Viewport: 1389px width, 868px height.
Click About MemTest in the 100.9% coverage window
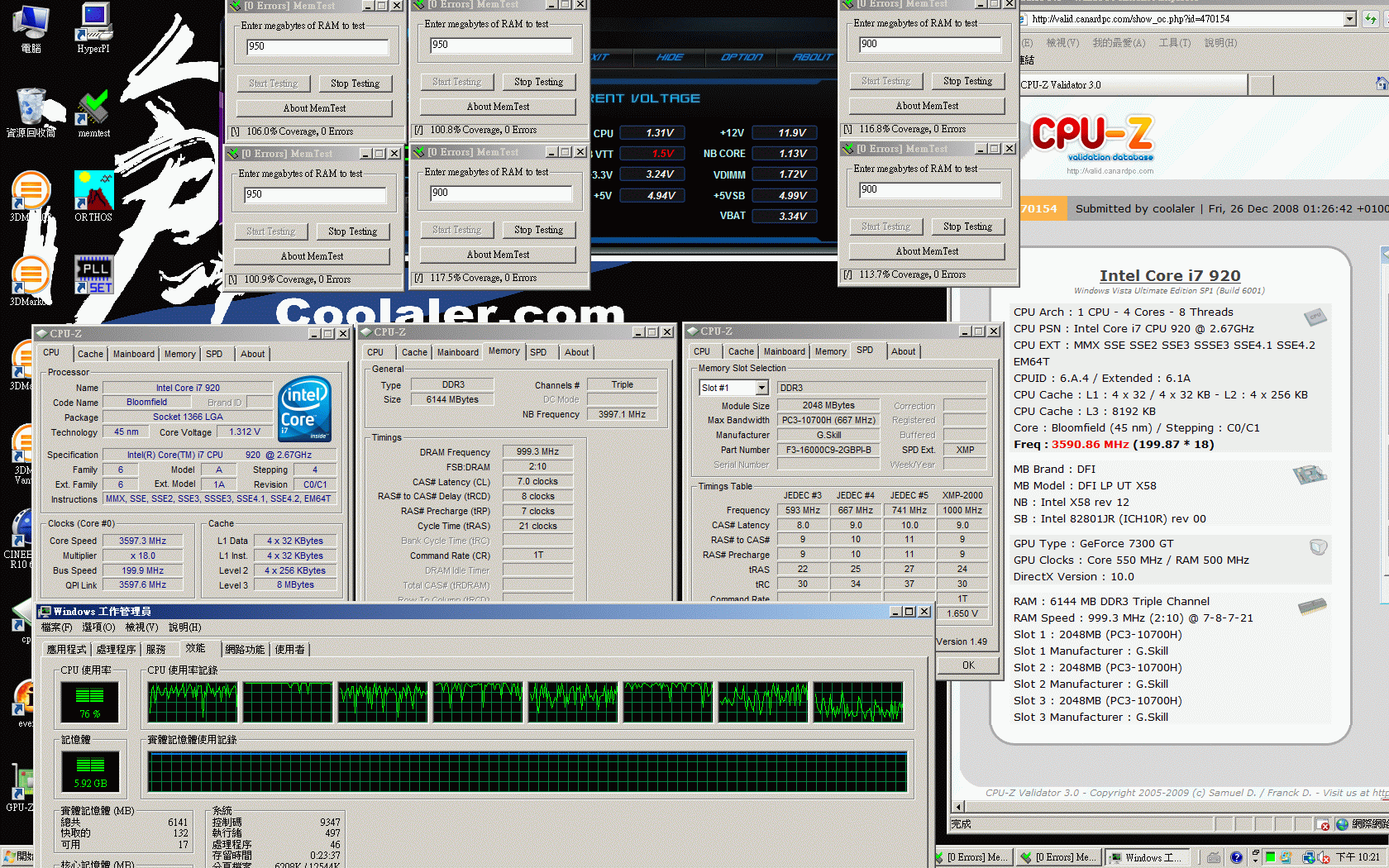[312, 256]
